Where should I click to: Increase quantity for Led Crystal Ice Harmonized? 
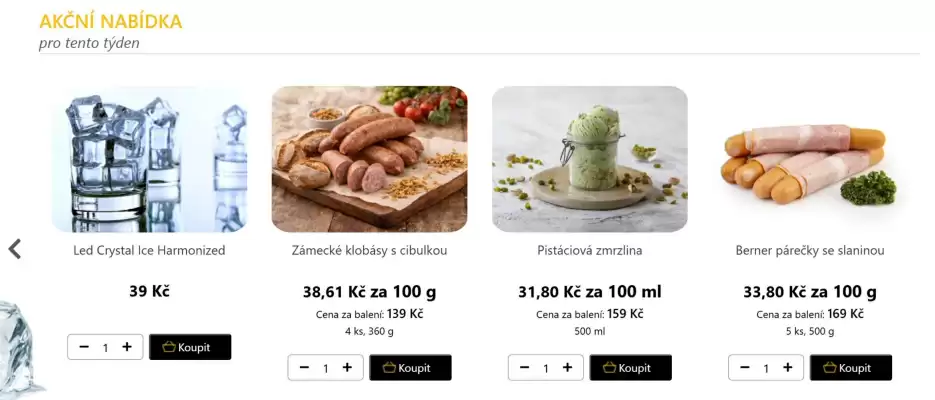click(127, 347)
